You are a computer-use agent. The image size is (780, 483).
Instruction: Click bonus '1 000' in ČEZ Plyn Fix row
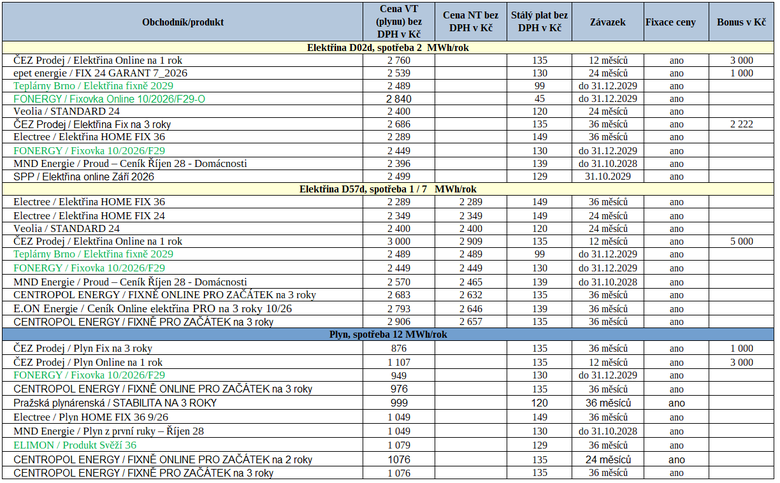click(742, 349)
